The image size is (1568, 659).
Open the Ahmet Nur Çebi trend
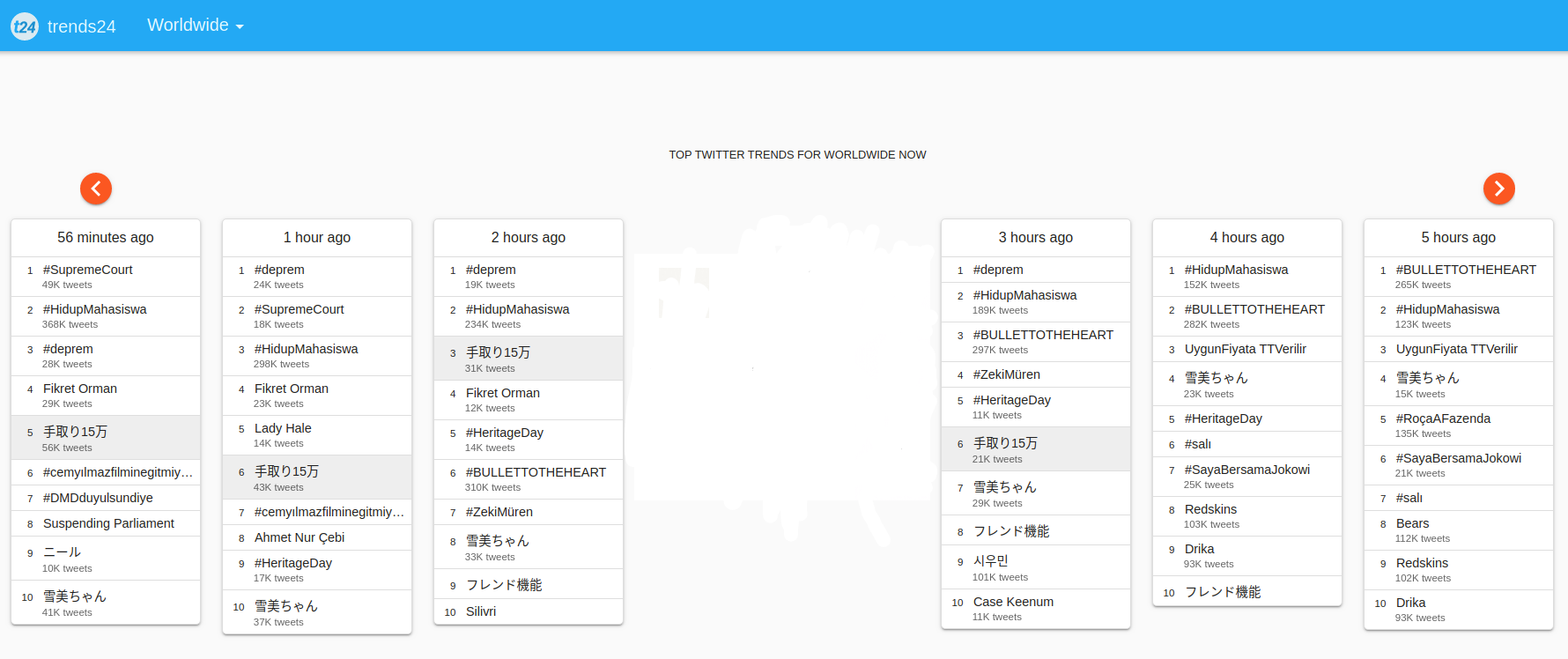click(300, 537)
